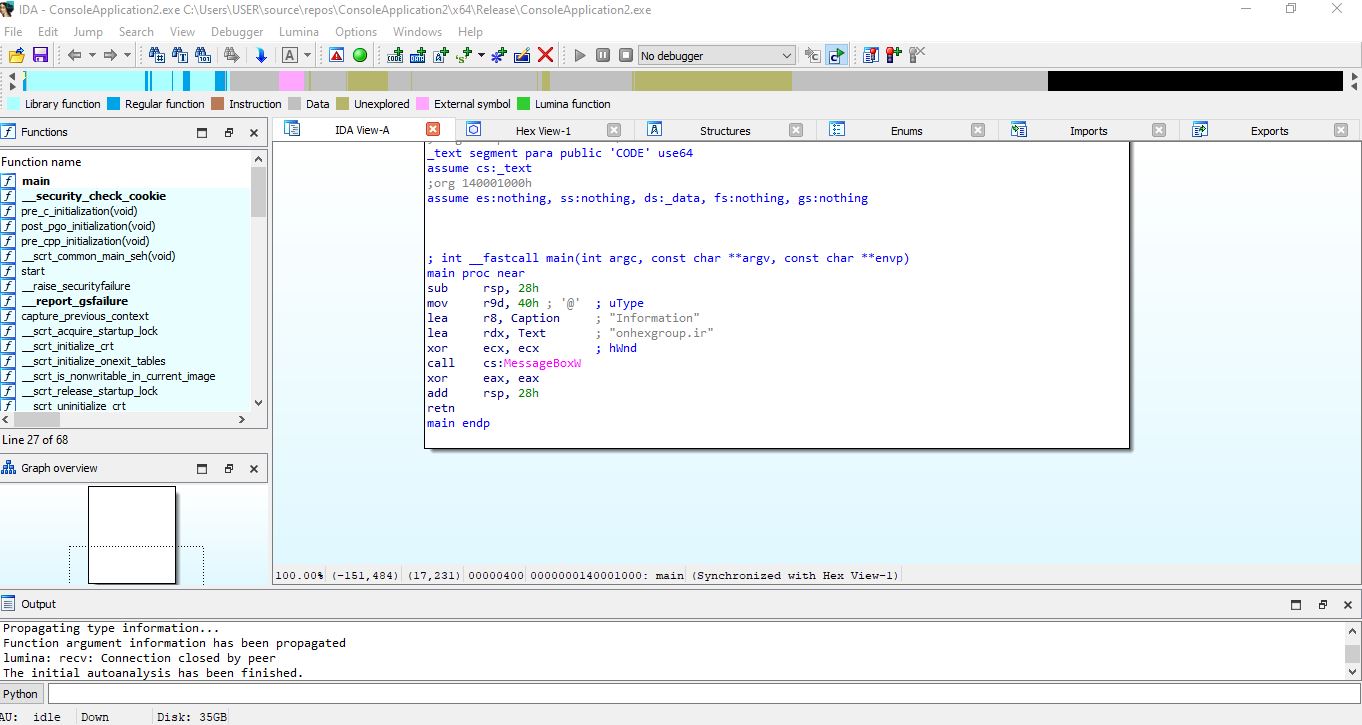Click the Jump forward arrow icon
Screen dimensions: 1362x725
coord(110,55)
